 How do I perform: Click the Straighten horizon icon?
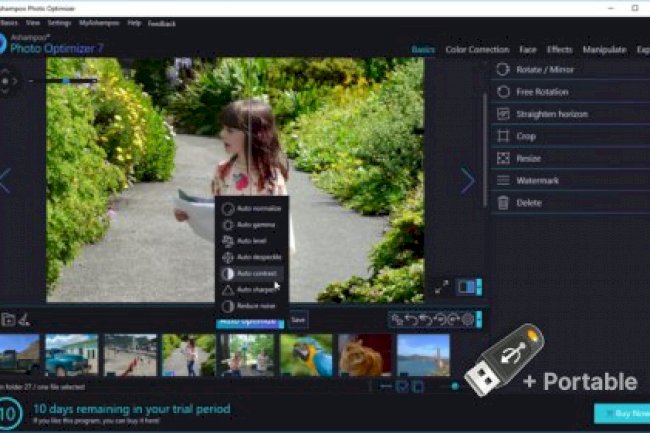(502, 114)
